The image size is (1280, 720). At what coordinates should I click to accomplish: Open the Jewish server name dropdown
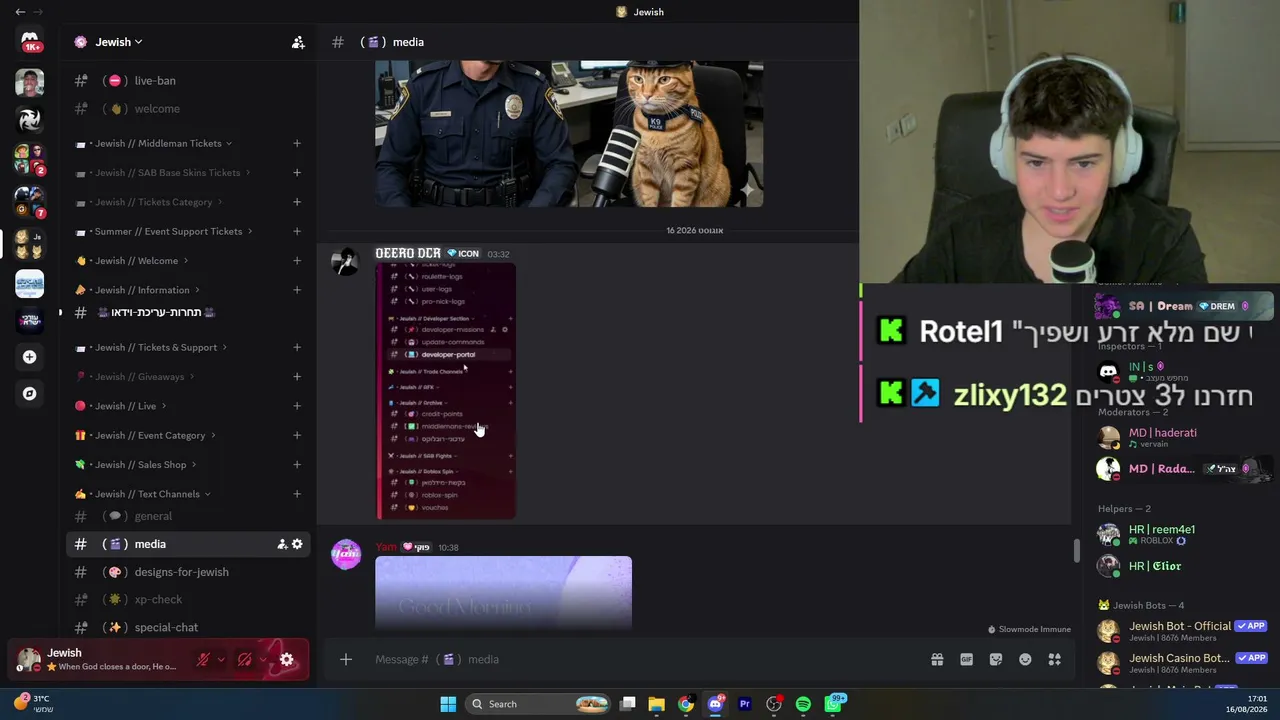tap(118, 42)
